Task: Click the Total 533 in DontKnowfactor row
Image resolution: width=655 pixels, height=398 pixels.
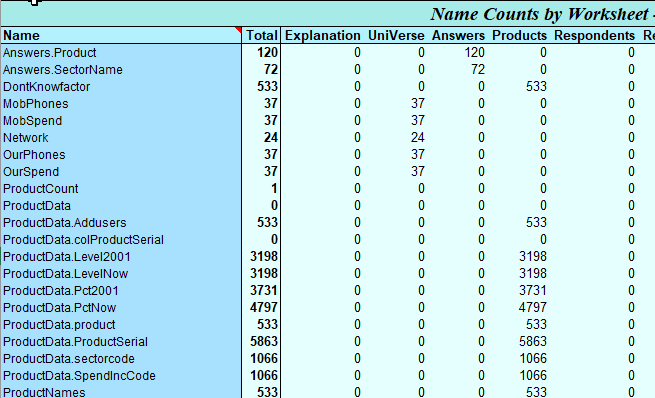Action: click(267, 87)
